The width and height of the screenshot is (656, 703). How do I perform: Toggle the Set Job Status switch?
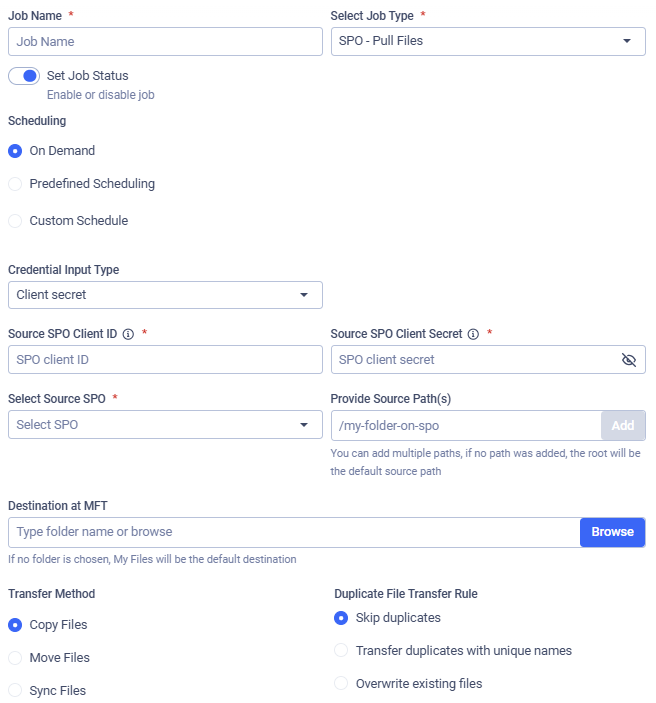(x=24, y=76)
